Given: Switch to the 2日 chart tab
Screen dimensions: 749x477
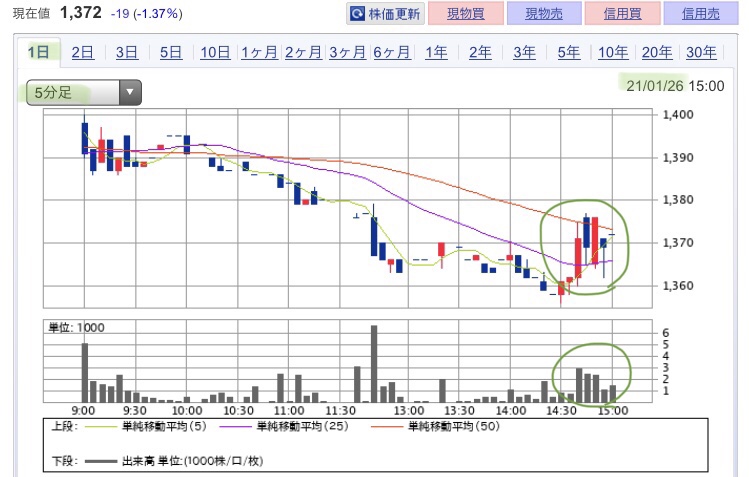Looking at the screenshot, I should pos(83,53).
